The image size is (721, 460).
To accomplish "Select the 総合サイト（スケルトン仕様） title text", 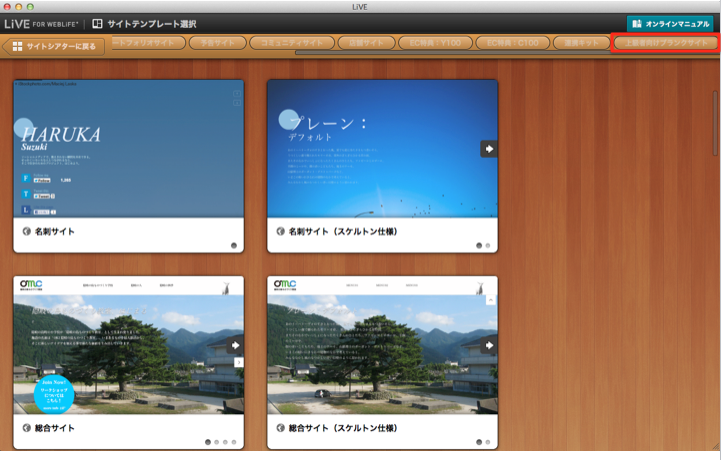I will (x=343, y=428).
